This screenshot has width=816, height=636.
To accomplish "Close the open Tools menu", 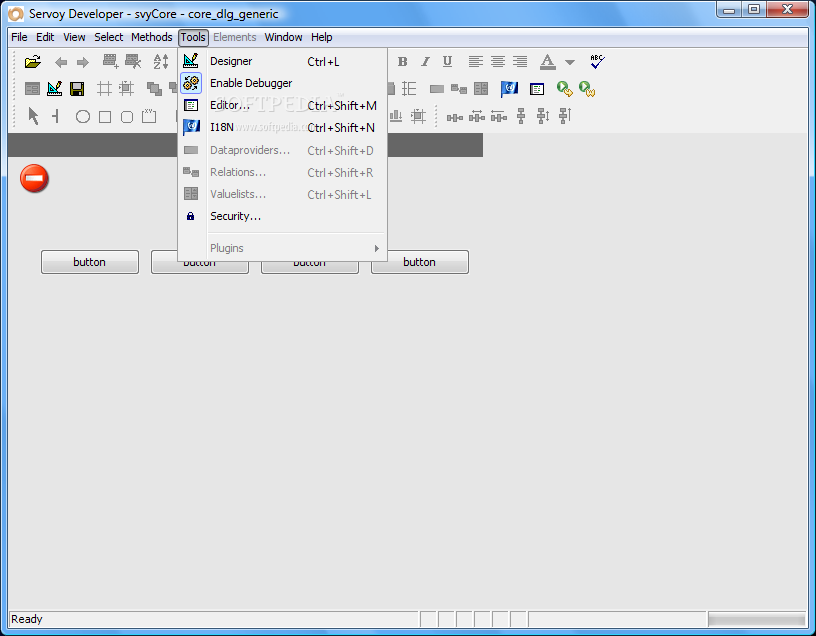I will (x=193, y=37).
